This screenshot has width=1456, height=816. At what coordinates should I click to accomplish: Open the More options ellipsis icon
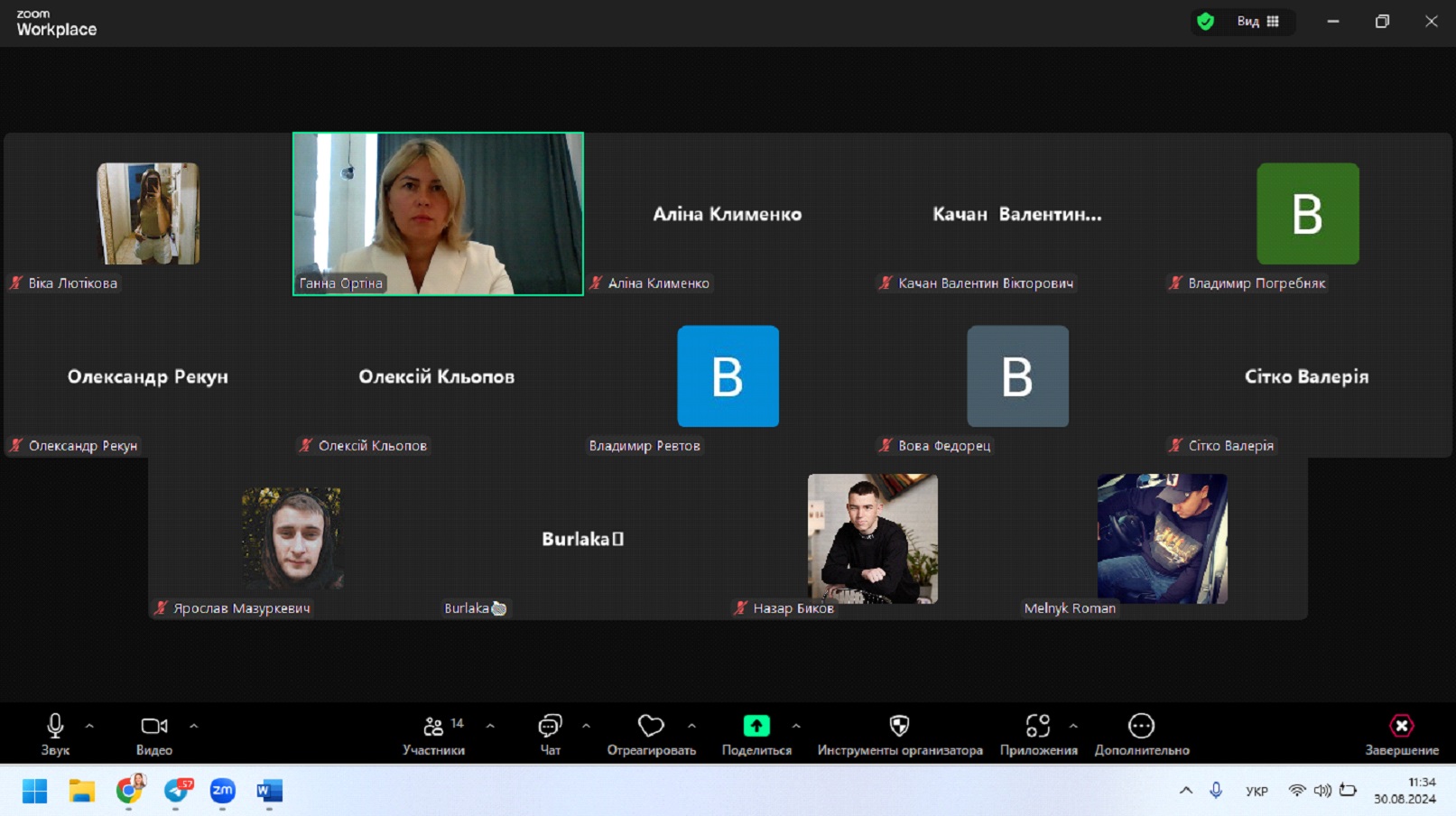coord(1141,727)
